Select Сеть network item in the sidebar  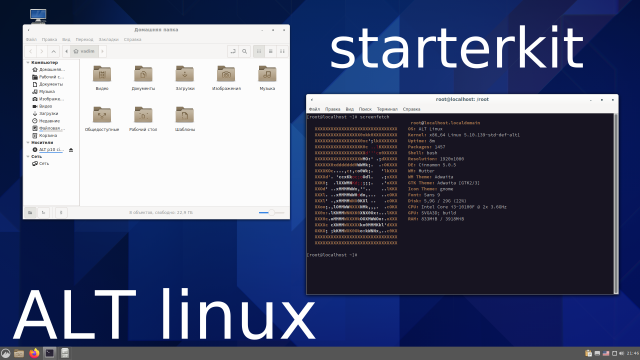pyautogui.click(x=40, y=164)
